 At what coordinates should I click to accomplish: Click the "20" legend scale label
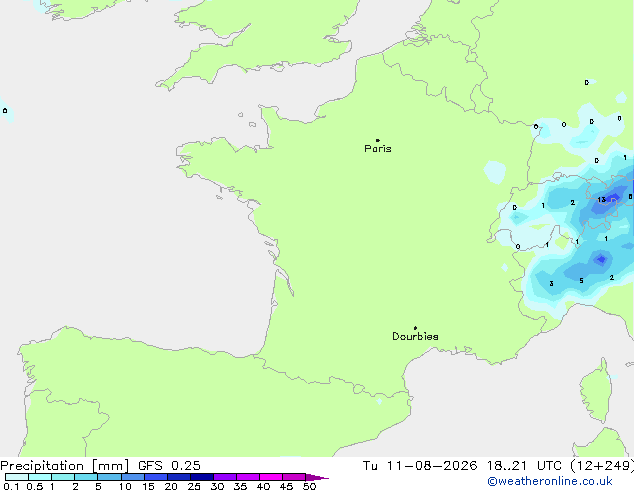click(x=171, y=486)
